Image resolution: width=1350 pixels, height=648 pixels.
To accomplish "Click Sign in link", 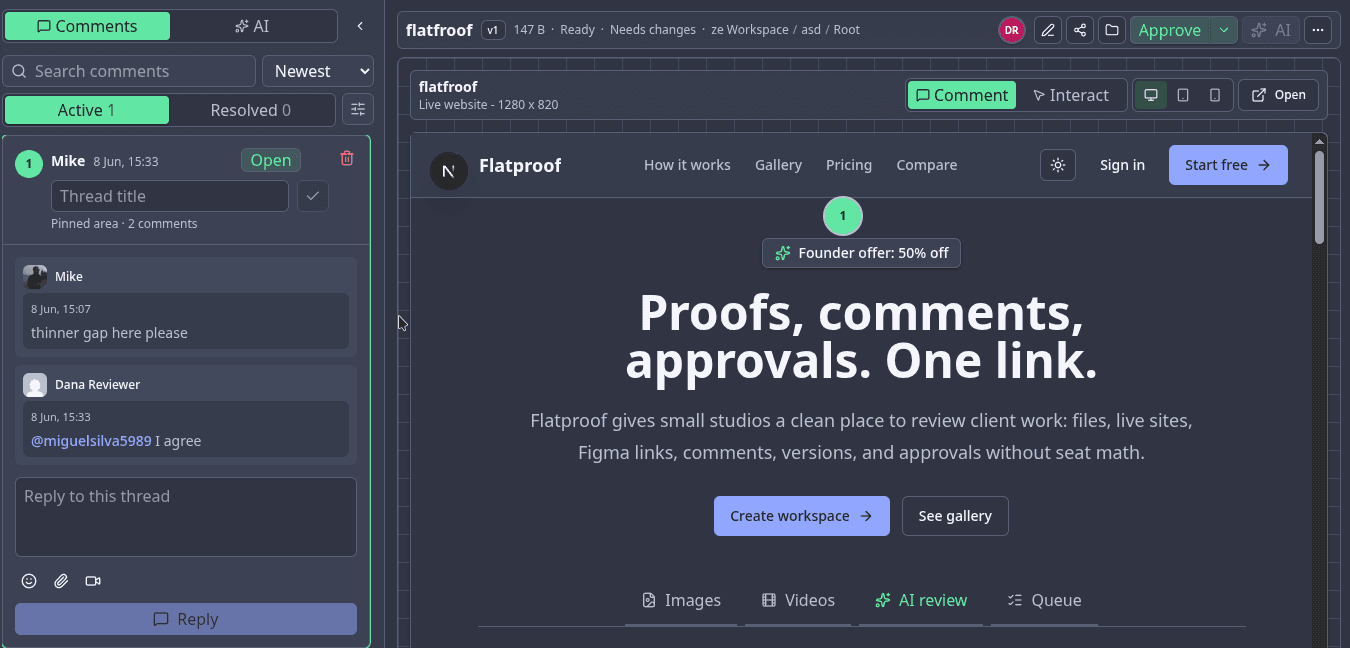I will [x=1122, y=165].
